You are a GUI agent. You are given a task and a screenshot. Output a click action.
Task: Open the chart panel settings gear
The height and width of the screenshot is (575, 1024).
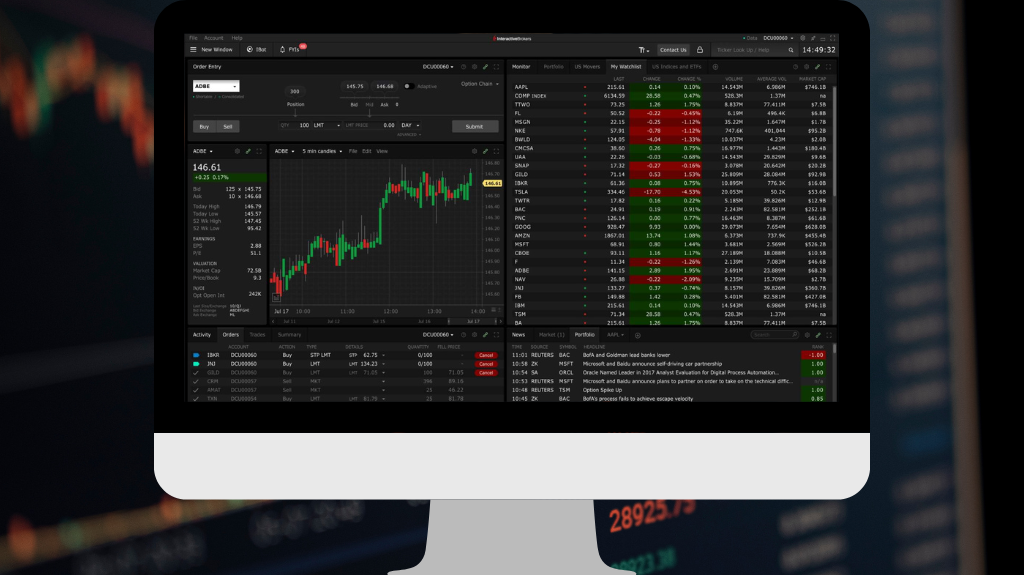click(x=475, y=151)
